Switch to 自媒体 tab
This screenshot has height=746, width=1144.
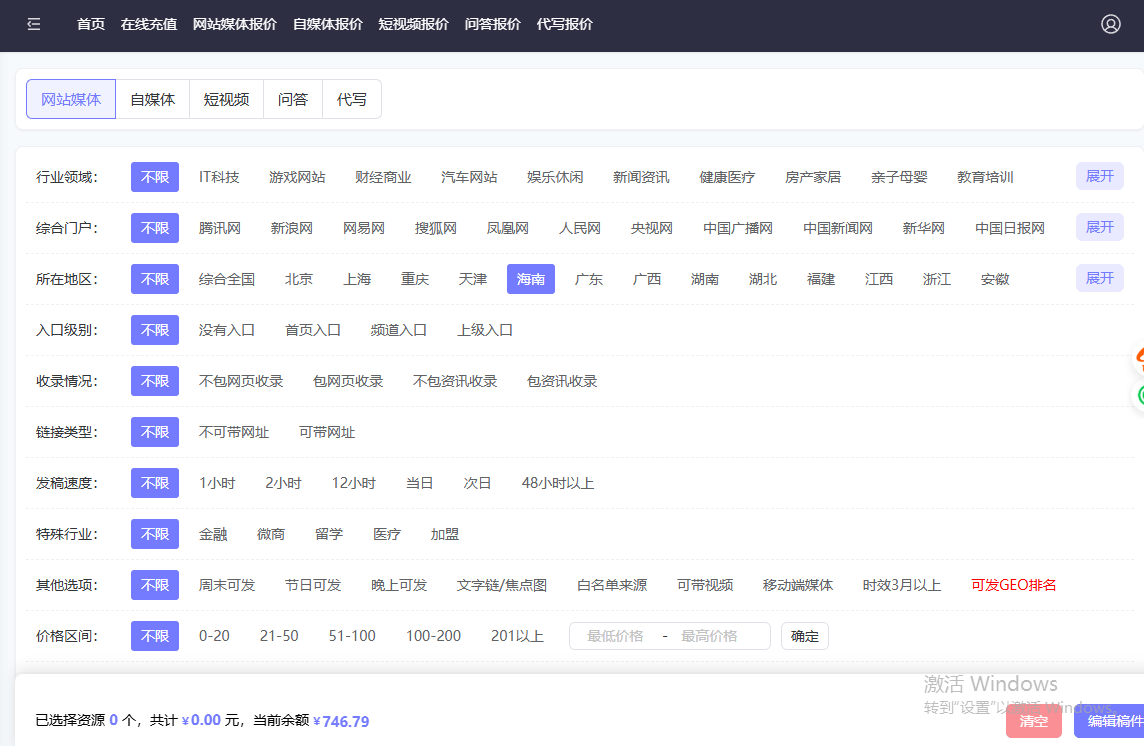tap(152, 99)
